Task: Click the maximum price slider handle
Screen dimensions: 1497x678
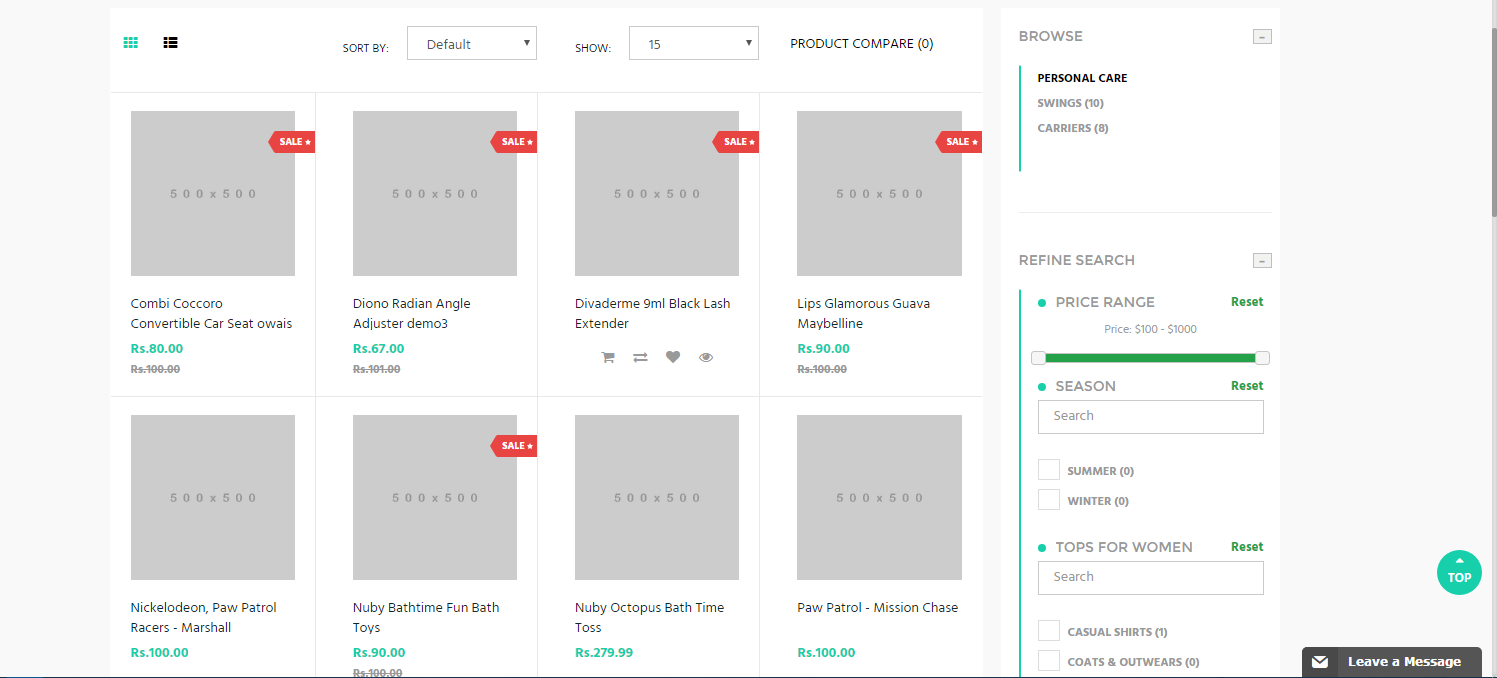Action: tap(1262, 358)
